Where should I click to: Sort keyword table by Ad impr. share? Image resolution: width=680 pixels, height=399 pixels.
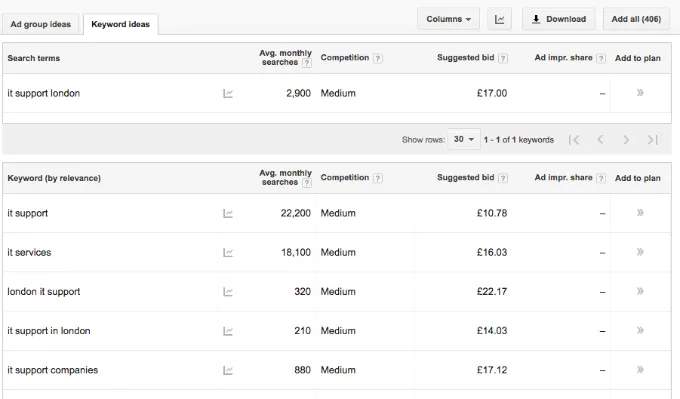563,178
